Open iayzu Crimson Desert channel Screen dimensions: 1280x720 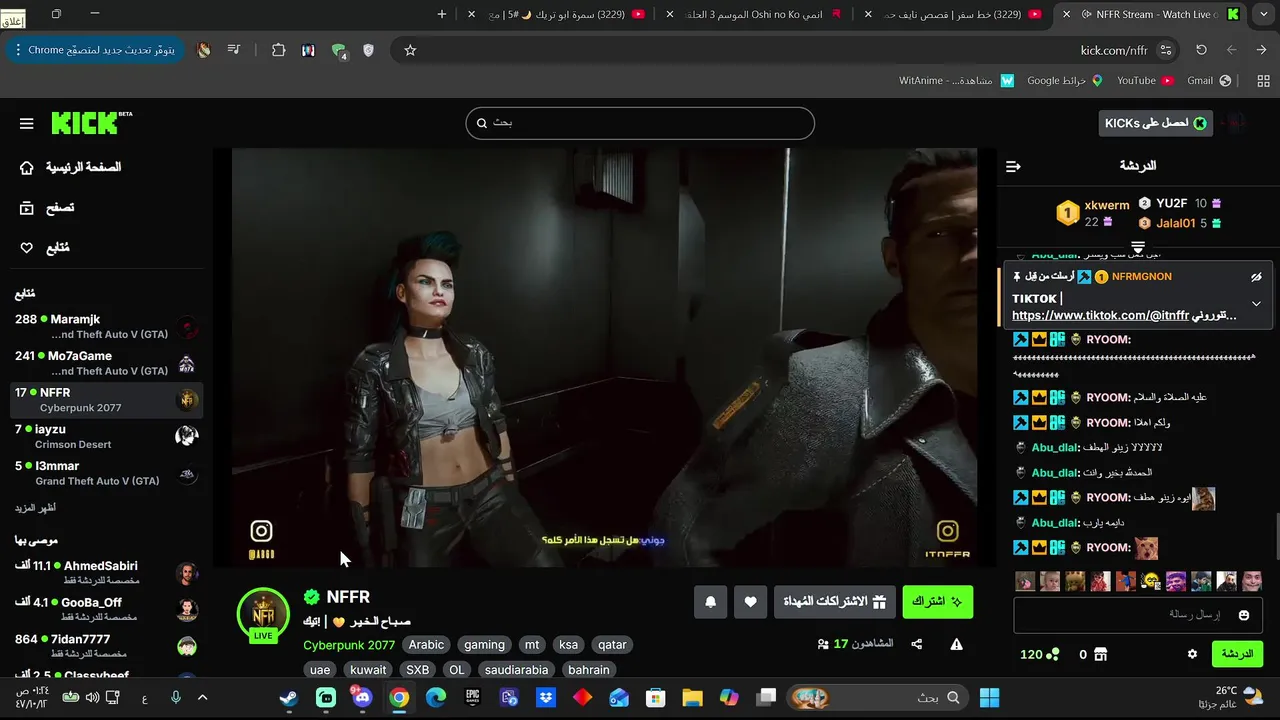(105, 436)
